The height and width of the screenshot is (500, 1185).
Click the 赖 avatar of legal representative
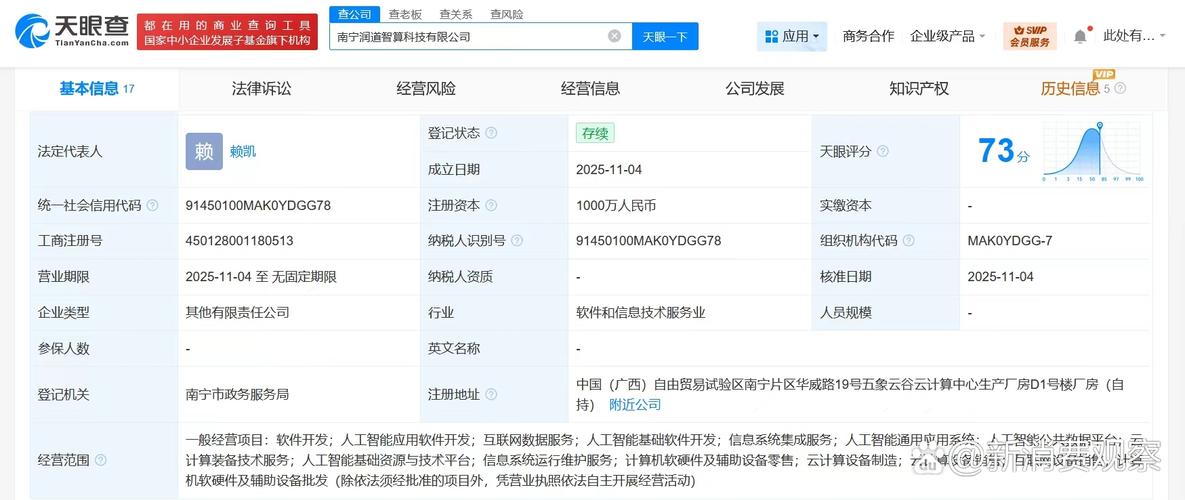204,151
